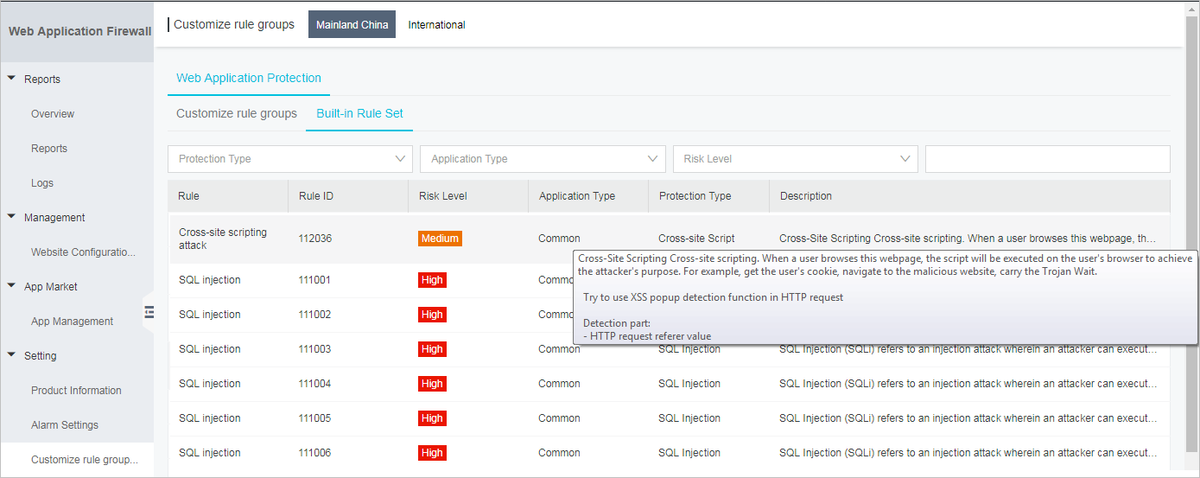Image resolution: width=1200 pixels, height=478 pixels.
Task: Click the Cross-site scripting description tooltip
Action: [885, 297]
